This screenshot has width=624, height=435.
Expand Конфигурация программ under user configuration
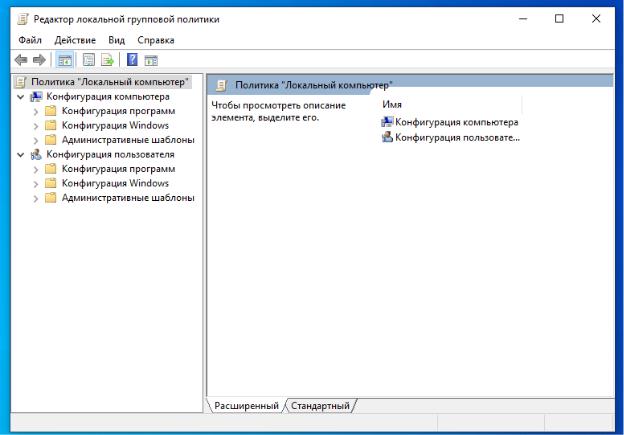pyautogui.click(x=36, y=169)
